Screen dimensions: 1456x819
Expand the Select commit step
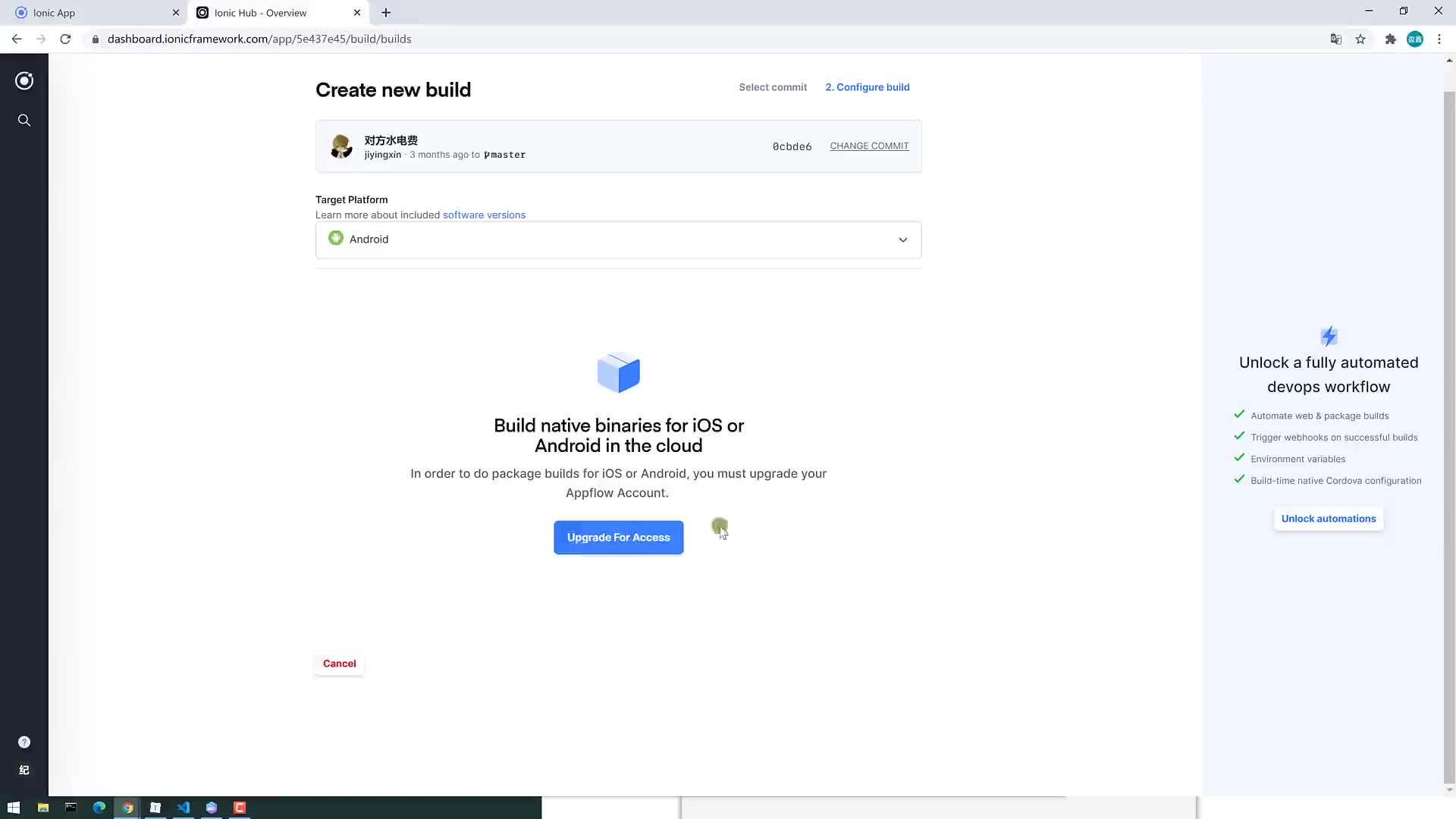(x=773, y=87)
